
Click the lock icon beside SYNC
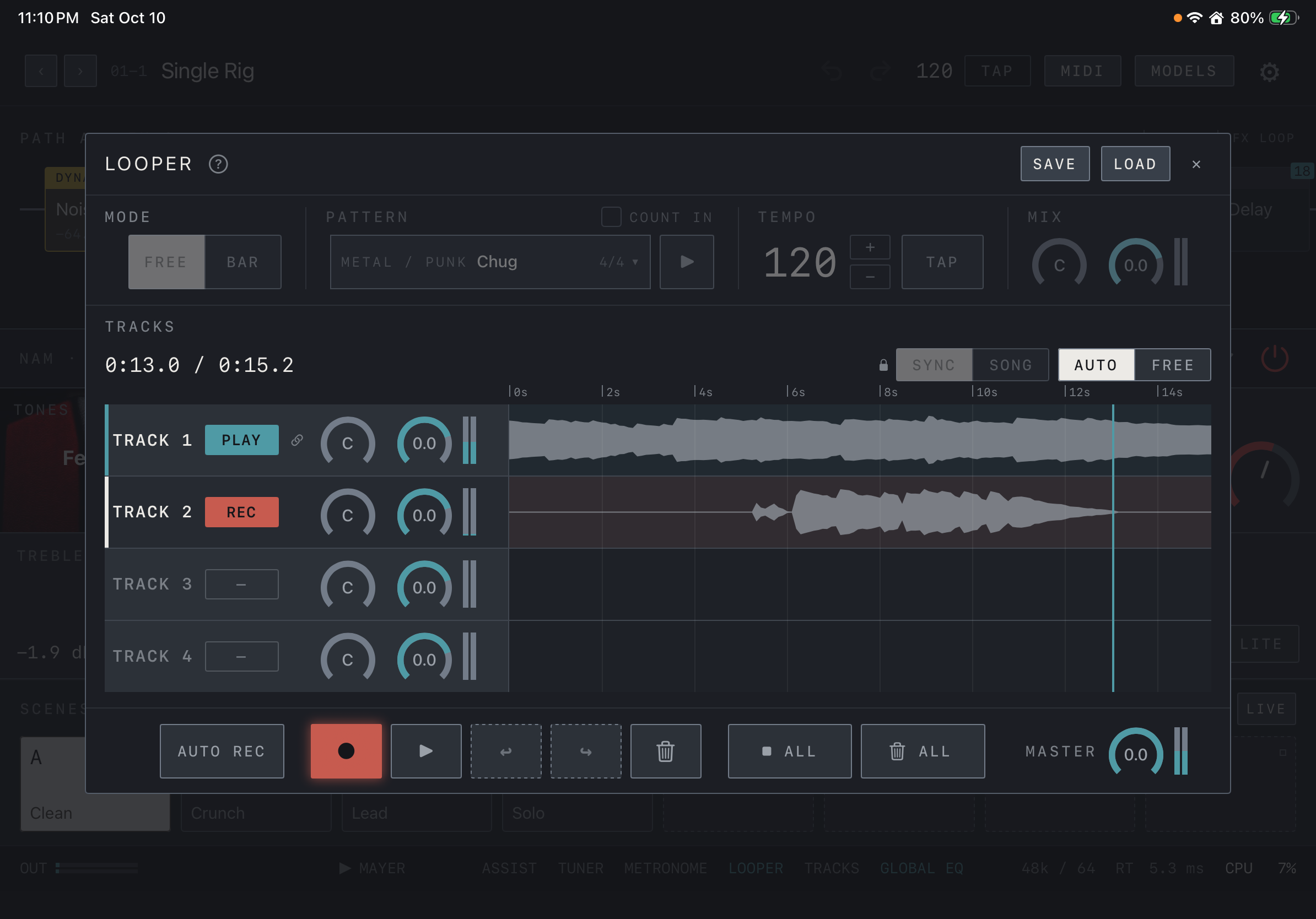(x=883, y=365)
